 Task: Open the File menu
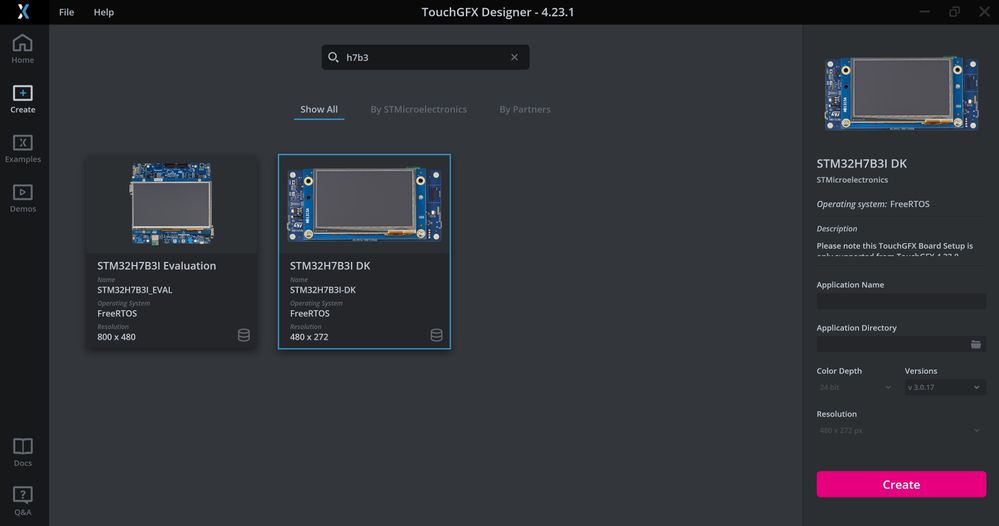[66, 12]
